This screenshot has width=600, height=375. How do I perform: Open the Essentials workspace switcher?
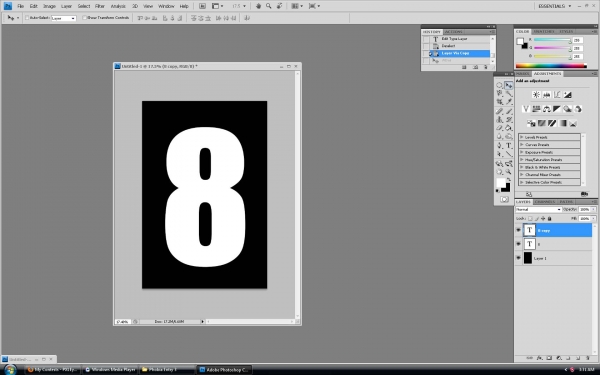[x=555, y=6]
